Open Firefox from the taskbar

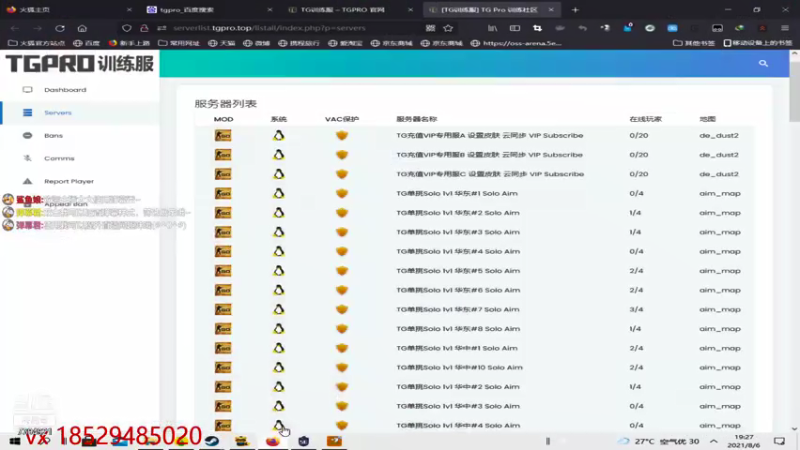273,441
